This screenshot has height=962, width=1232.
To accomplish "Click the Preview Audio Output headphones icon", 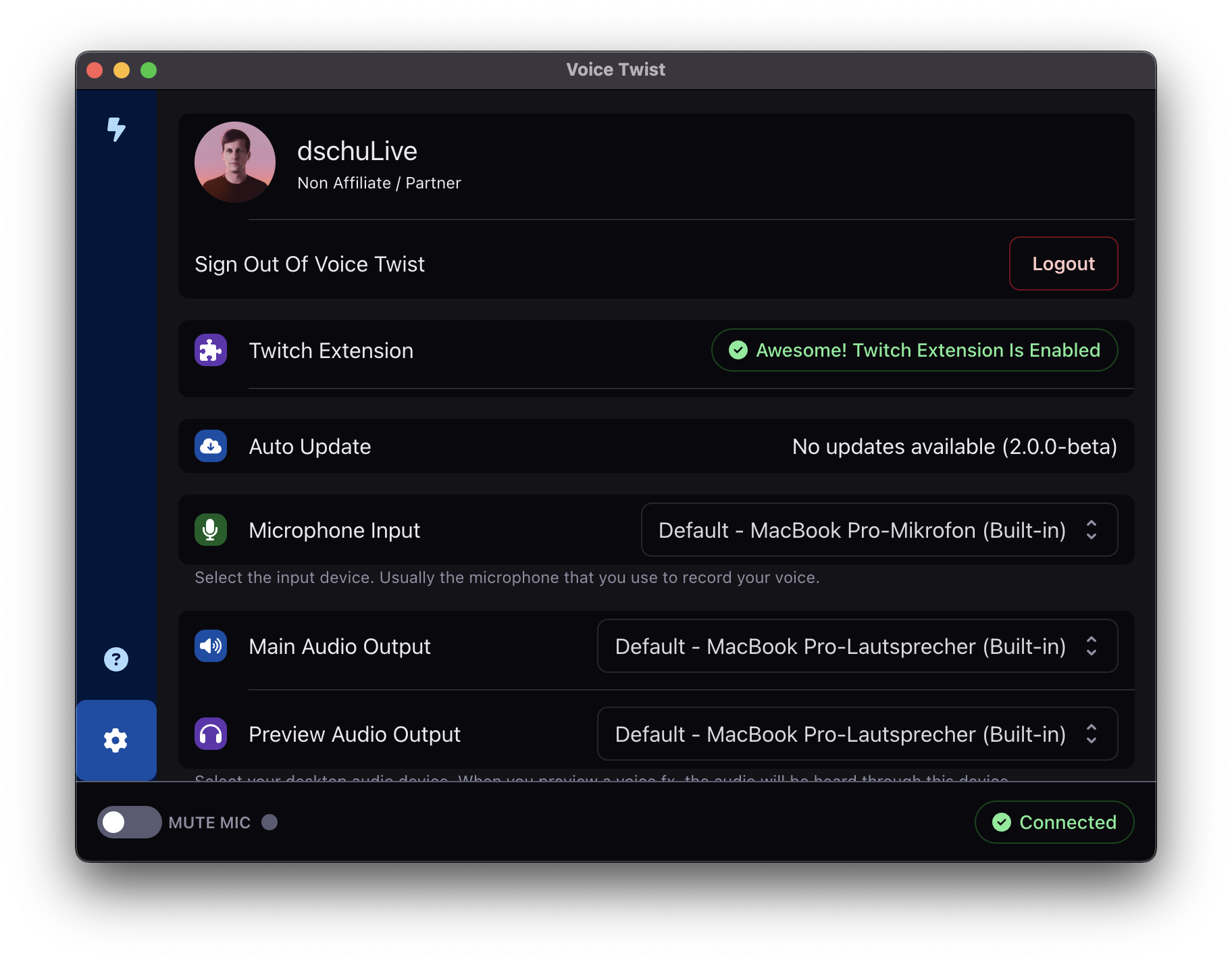I will pos(211,734).
